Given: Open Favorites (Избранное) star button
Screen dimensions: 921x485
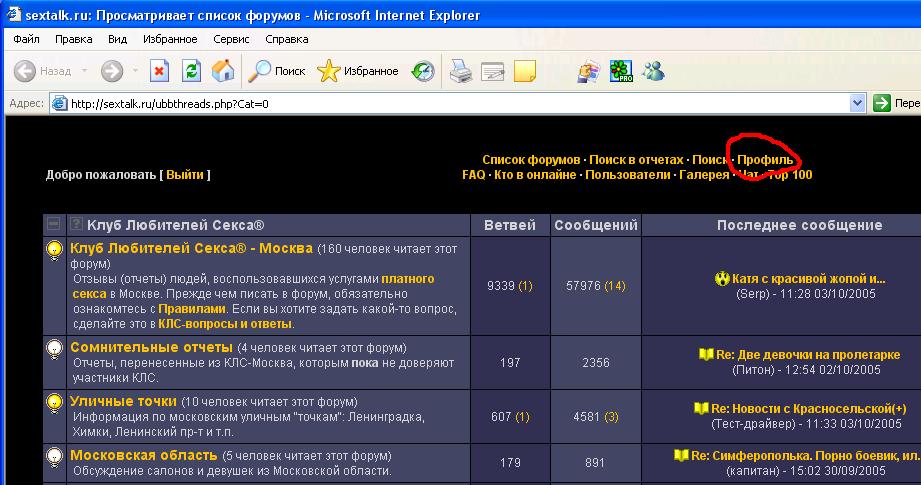Looking at the screenshot, I should (357, 71).
